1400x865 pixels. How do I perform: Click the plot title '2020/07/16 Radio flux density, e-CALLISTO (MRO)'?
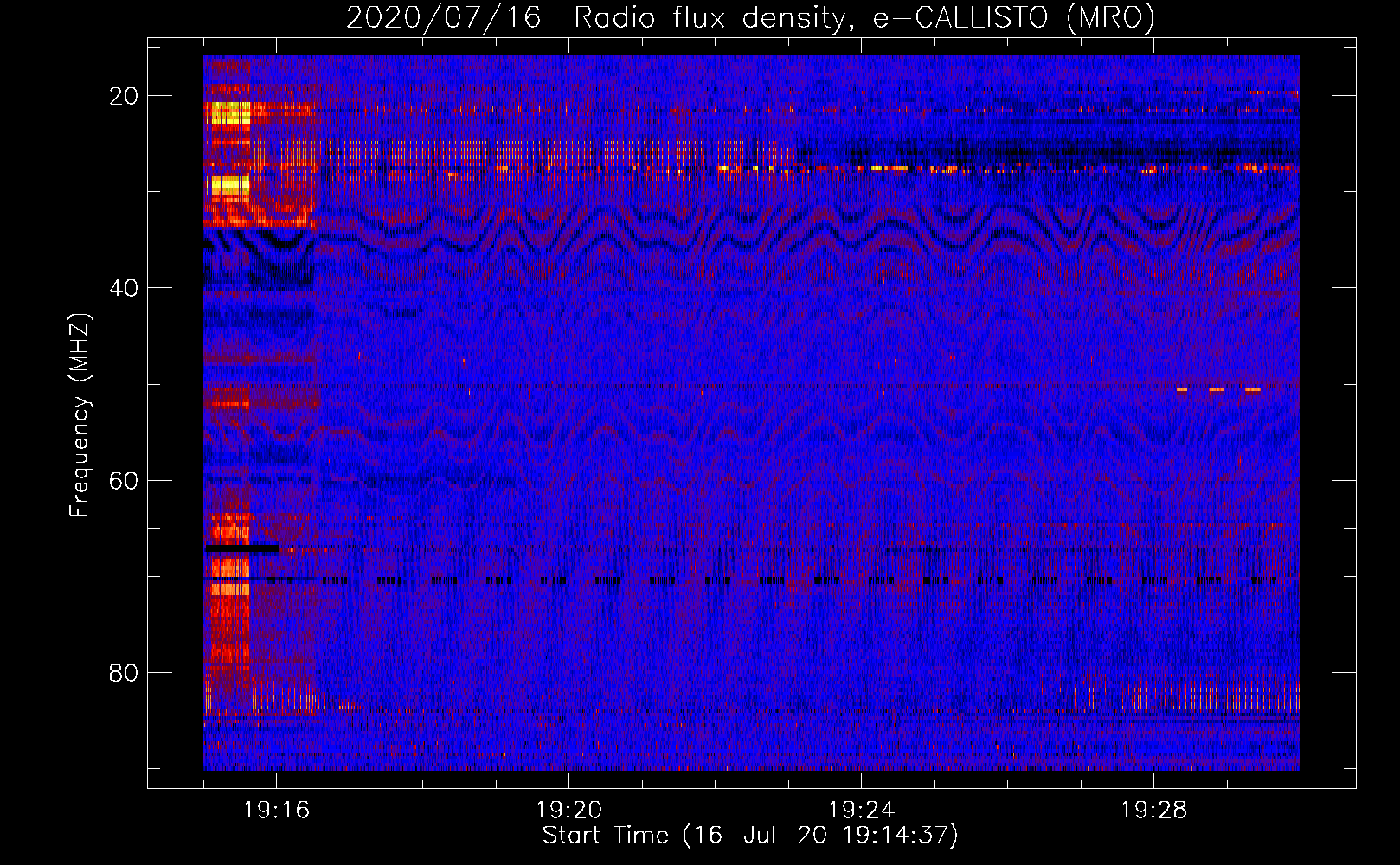click(750, 18)
